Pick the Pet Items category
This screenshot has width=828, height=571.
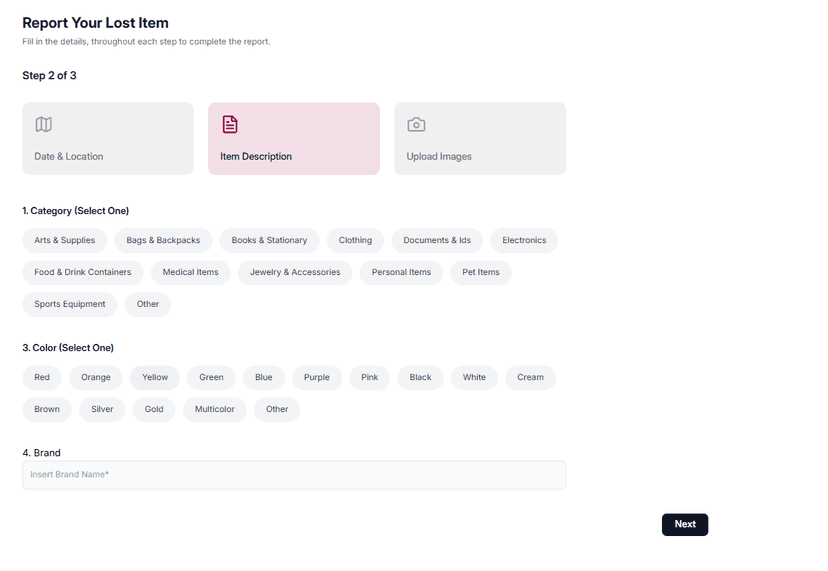(481, 273)
